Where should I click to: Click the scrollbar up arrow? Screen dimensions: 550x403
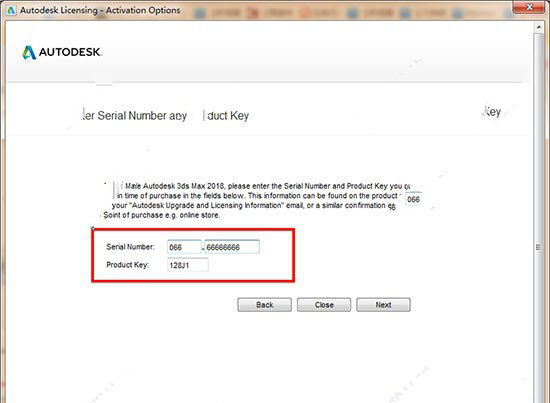[x=539, y=27]
